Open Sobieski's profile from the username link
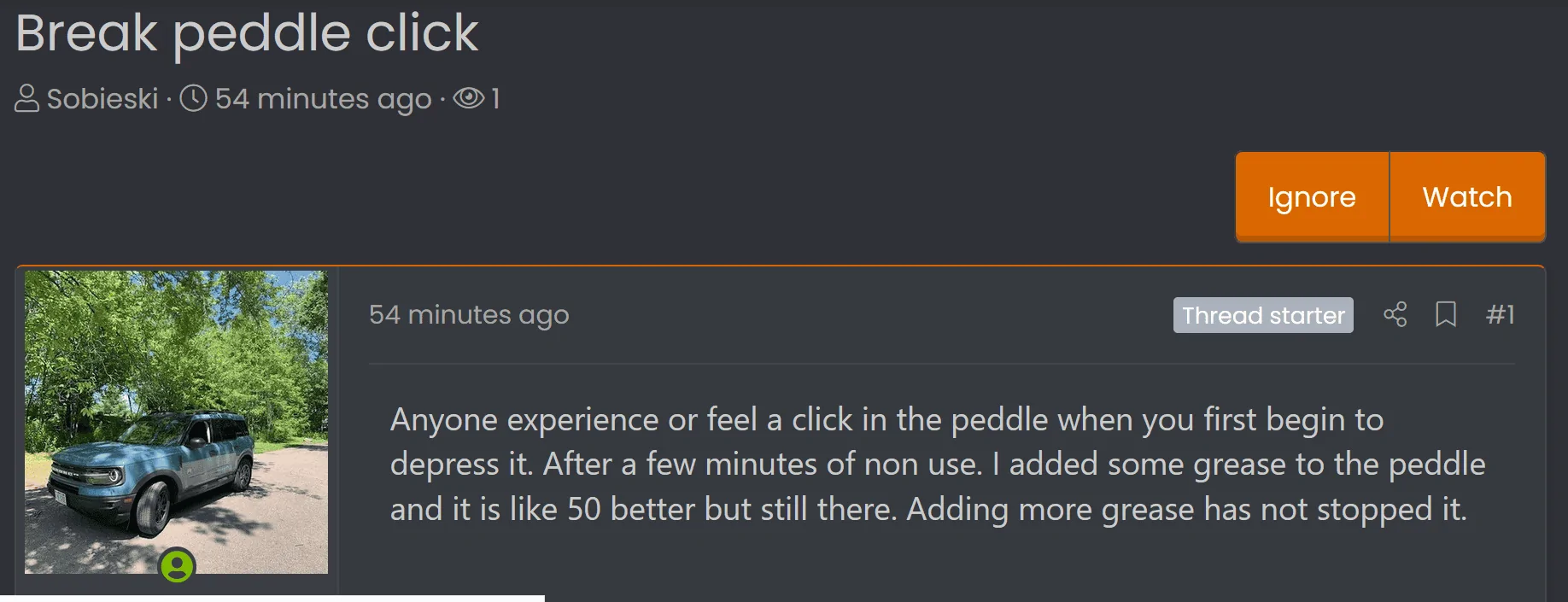This screenshot has width=1568, height=602. tap(102, 99)
